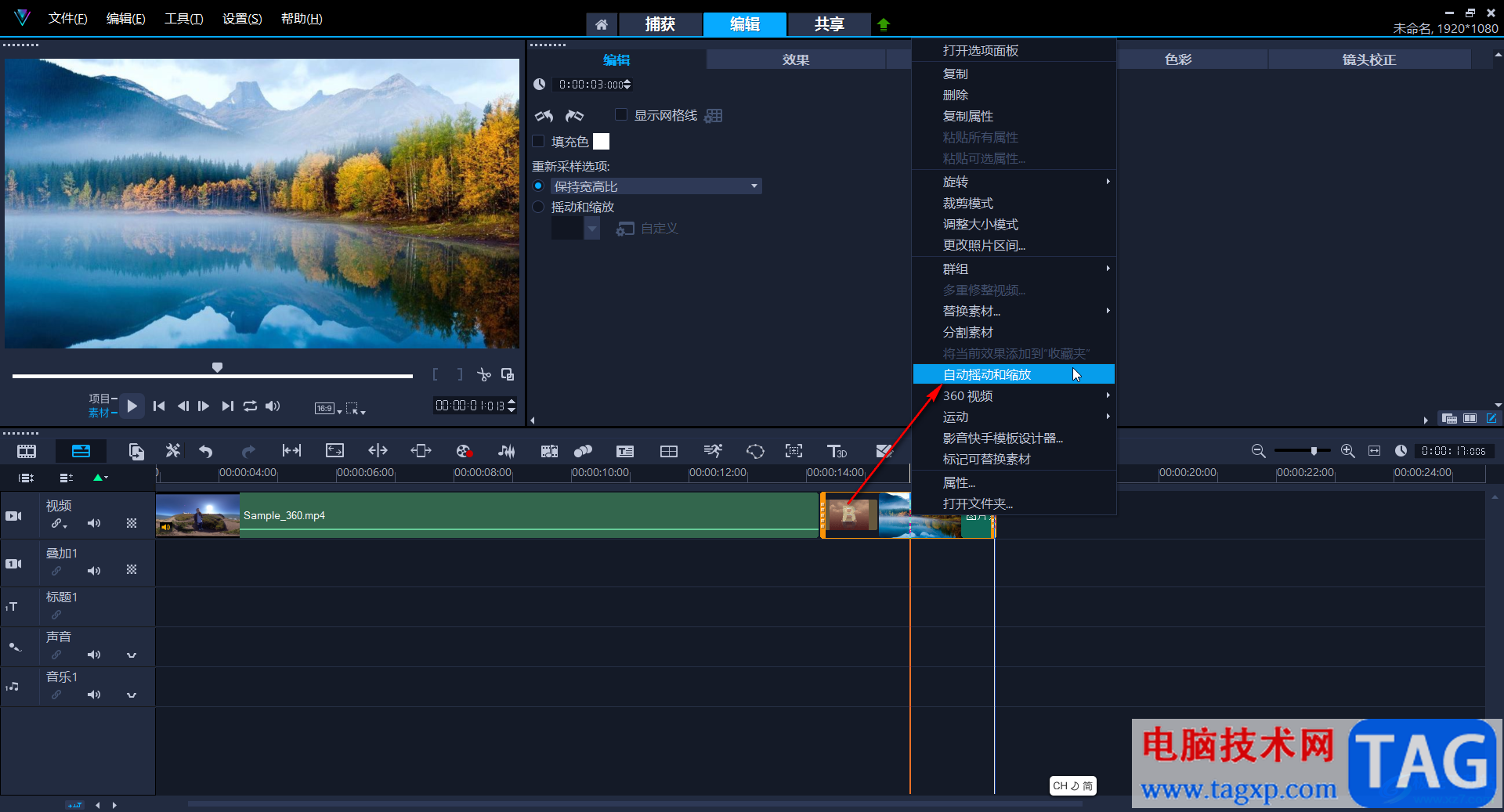The image size is (1504, 812).
Task: Switch to timeline view
Action: click(81, 451)
